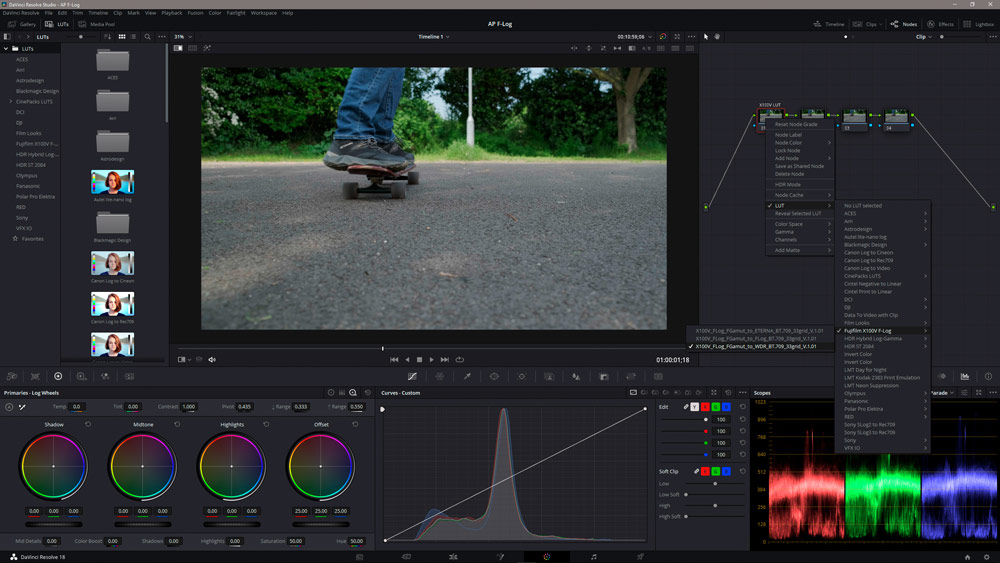Expand the CinePacks LUTS folder

(10, 101)
